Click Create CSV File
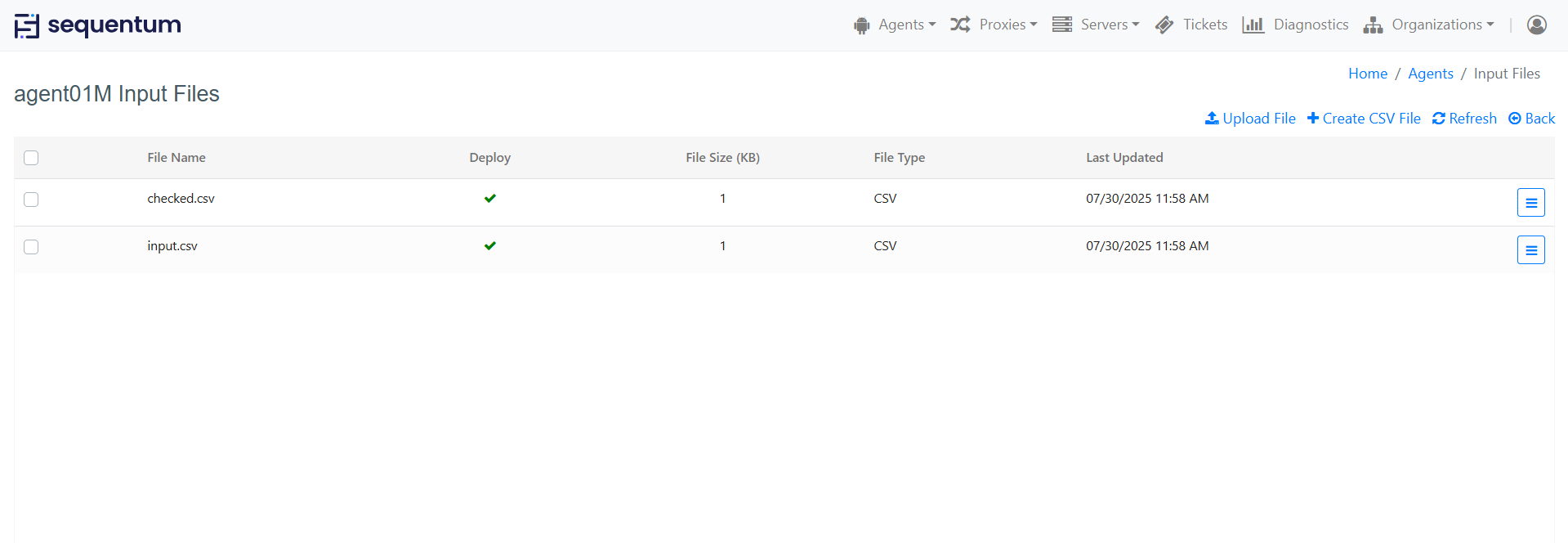The width and height of the screenshot is (1568, 543). click(x=1364, y=119)
